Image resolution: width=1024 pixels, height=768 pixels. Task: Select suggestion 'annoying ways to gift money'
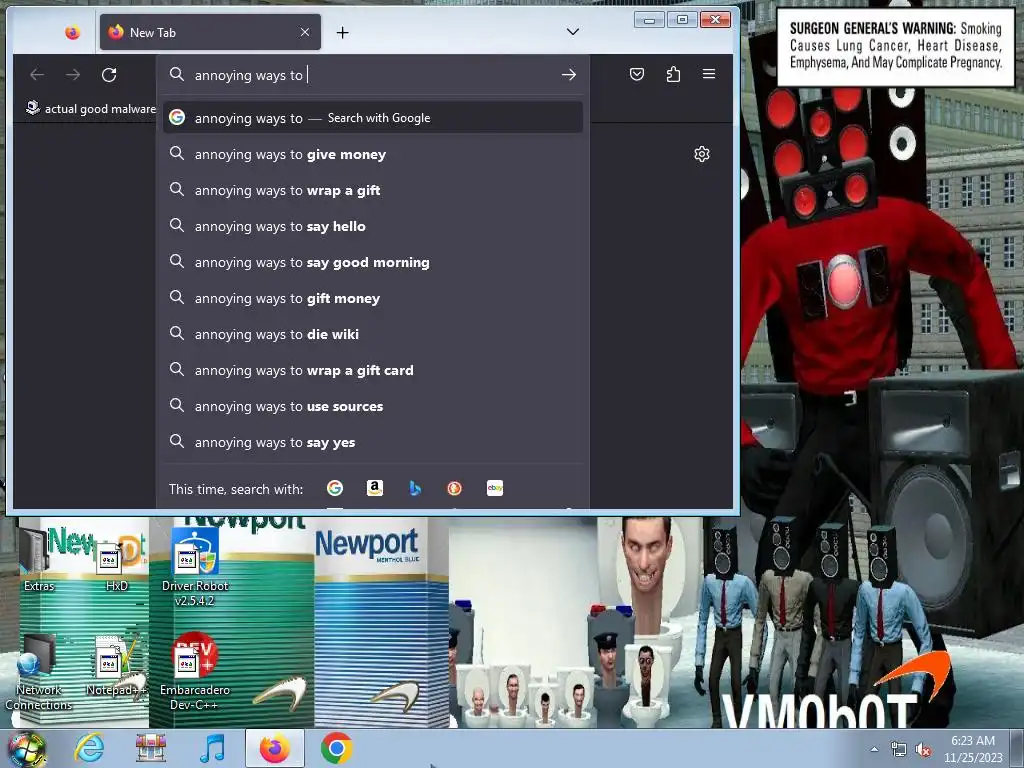point(372,298)
